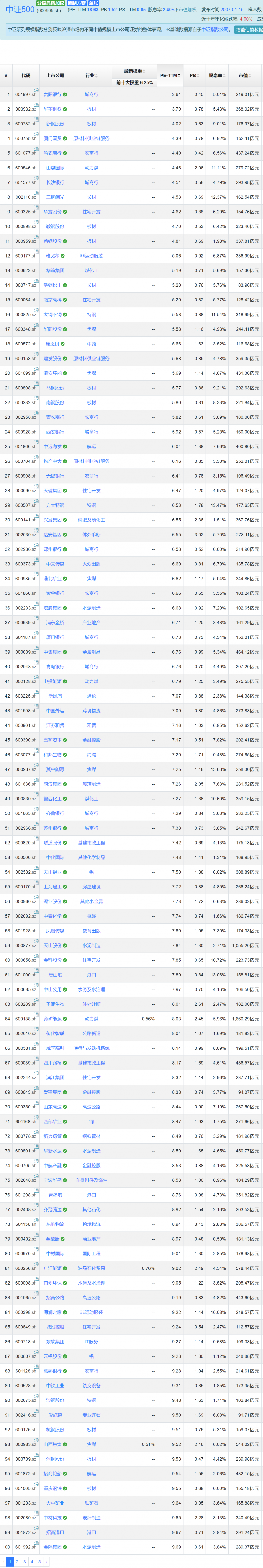Sort table by PB header
This screenshot has height=1568, width=263.
pos(194,76)
